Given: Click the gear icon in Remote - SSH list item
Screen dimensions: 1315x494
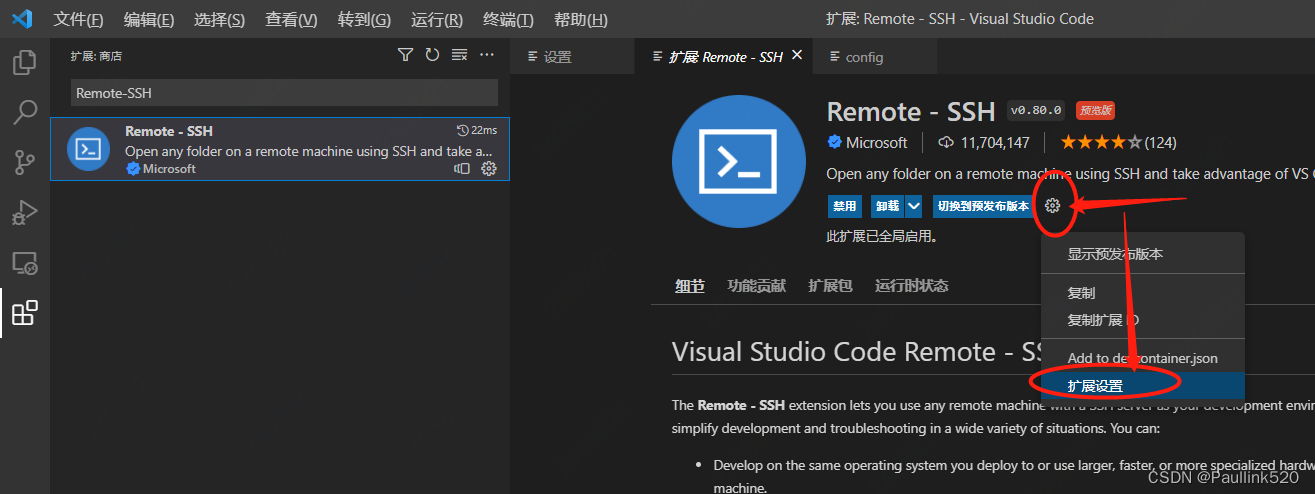Looking at the screenshot, I should 489,169.
